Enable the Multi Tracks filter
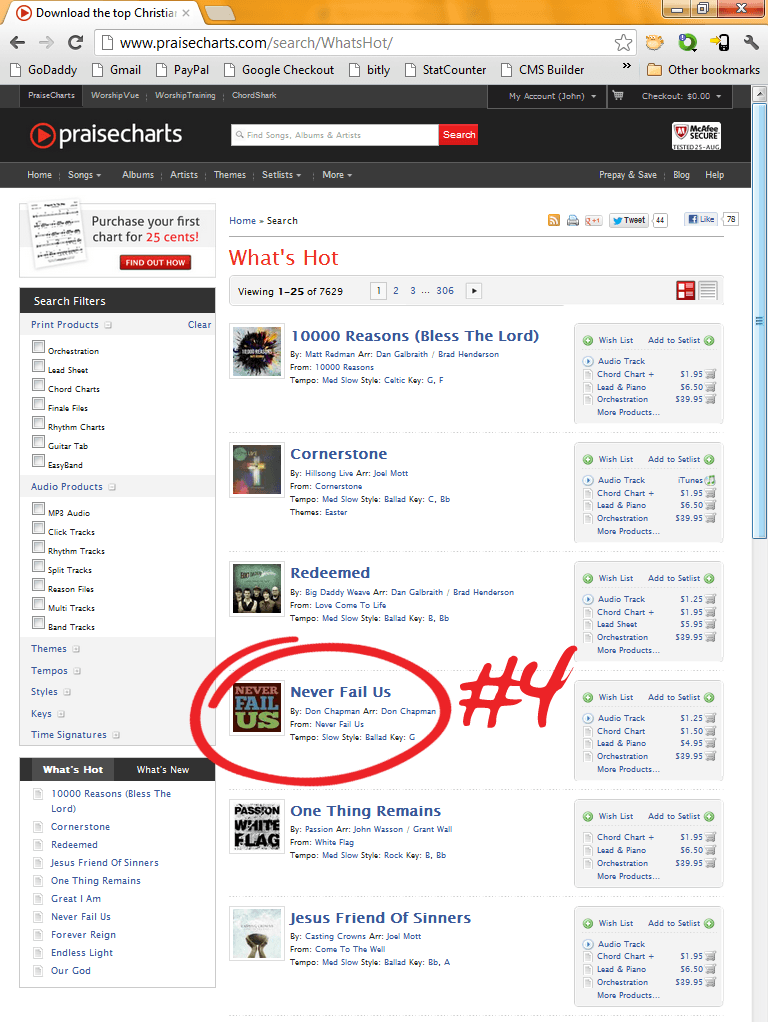The height and width of the screenshot is (1022, 768). click(38, 604)
